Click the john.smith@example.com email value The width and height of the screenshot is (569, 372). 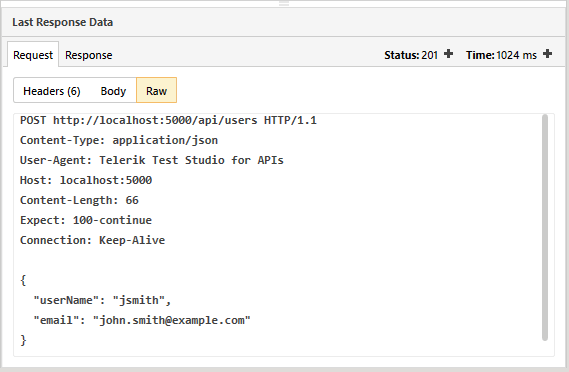[x=172, y=320]
